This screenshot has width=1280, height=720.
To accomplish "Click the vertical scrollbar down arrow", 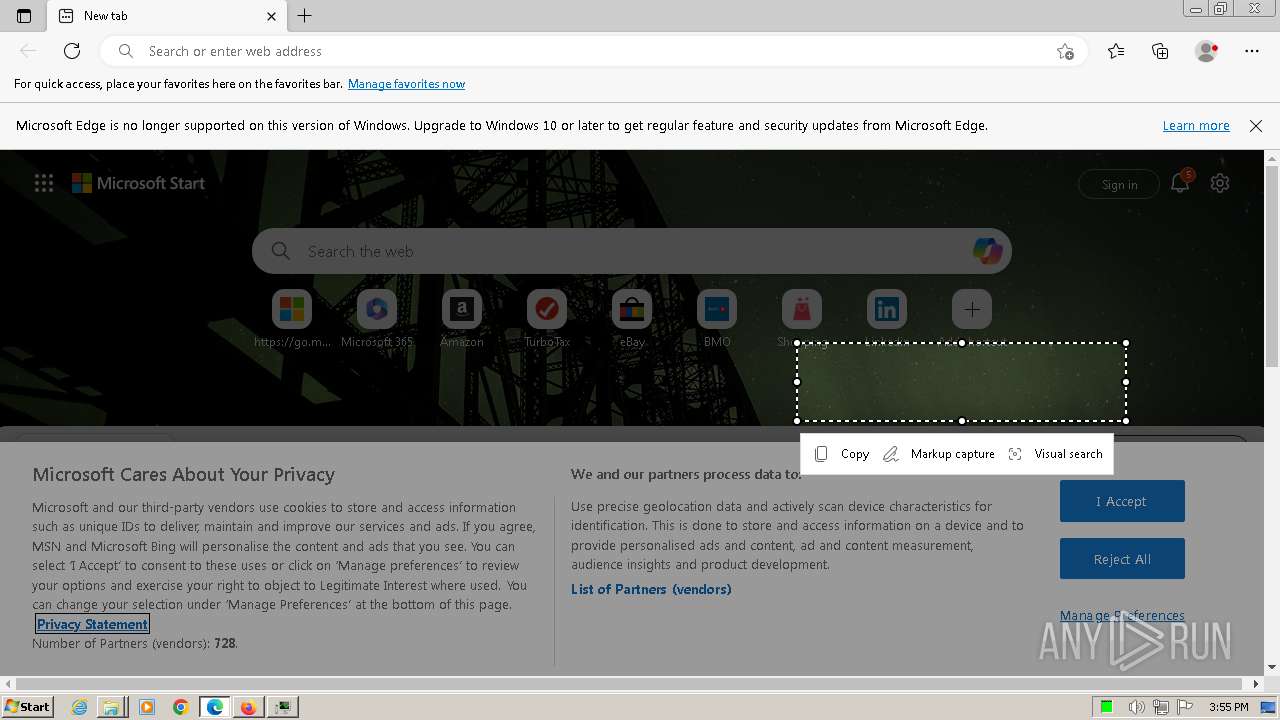I will pos(1272,667).
